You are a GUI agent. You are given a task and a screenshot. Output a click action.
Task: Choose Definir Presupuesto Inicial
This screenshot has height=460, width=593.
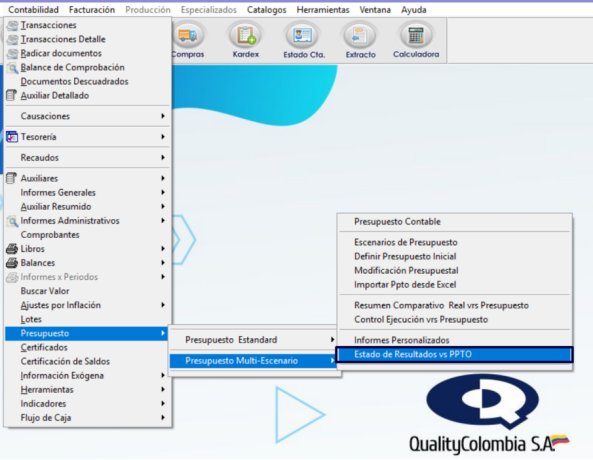(455, 256)
